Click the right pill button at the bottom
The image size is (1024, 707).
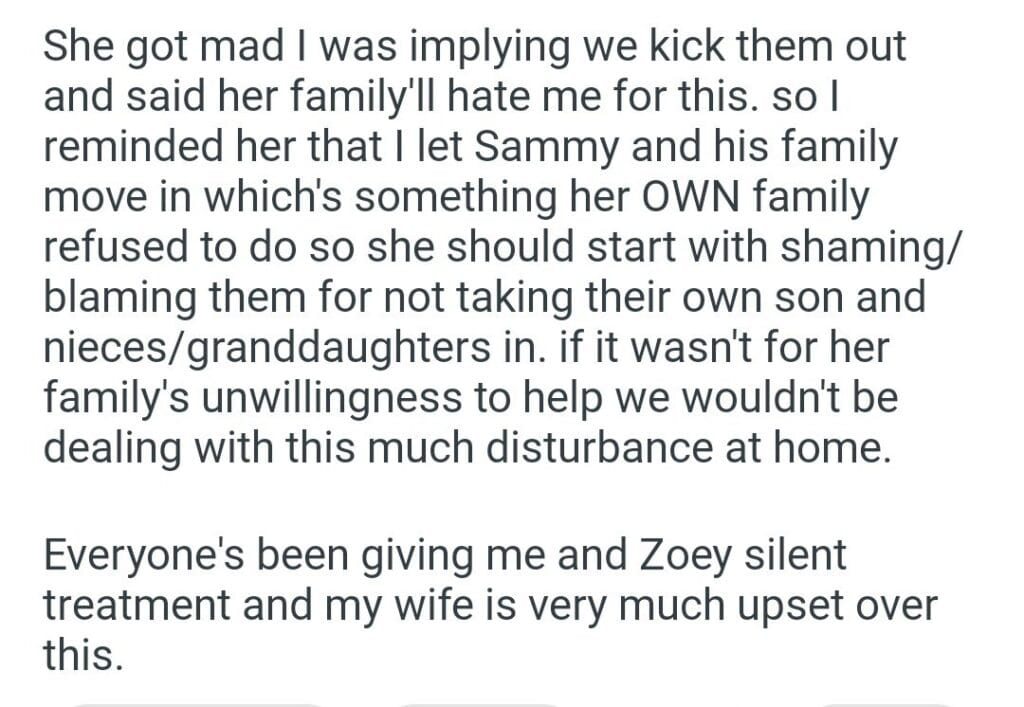[x=885, y=702]
